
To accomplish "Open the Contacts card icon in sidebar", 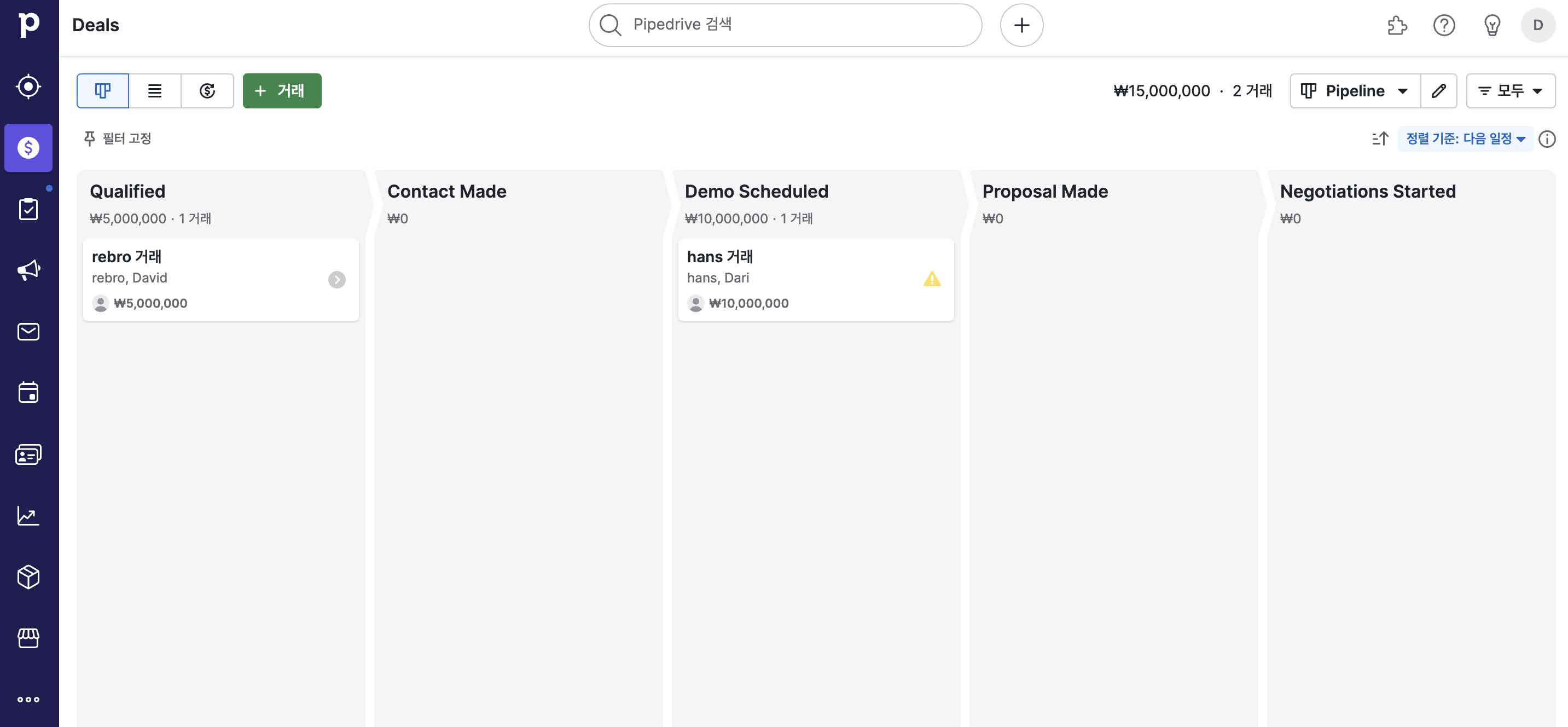I will pos(28,454).
